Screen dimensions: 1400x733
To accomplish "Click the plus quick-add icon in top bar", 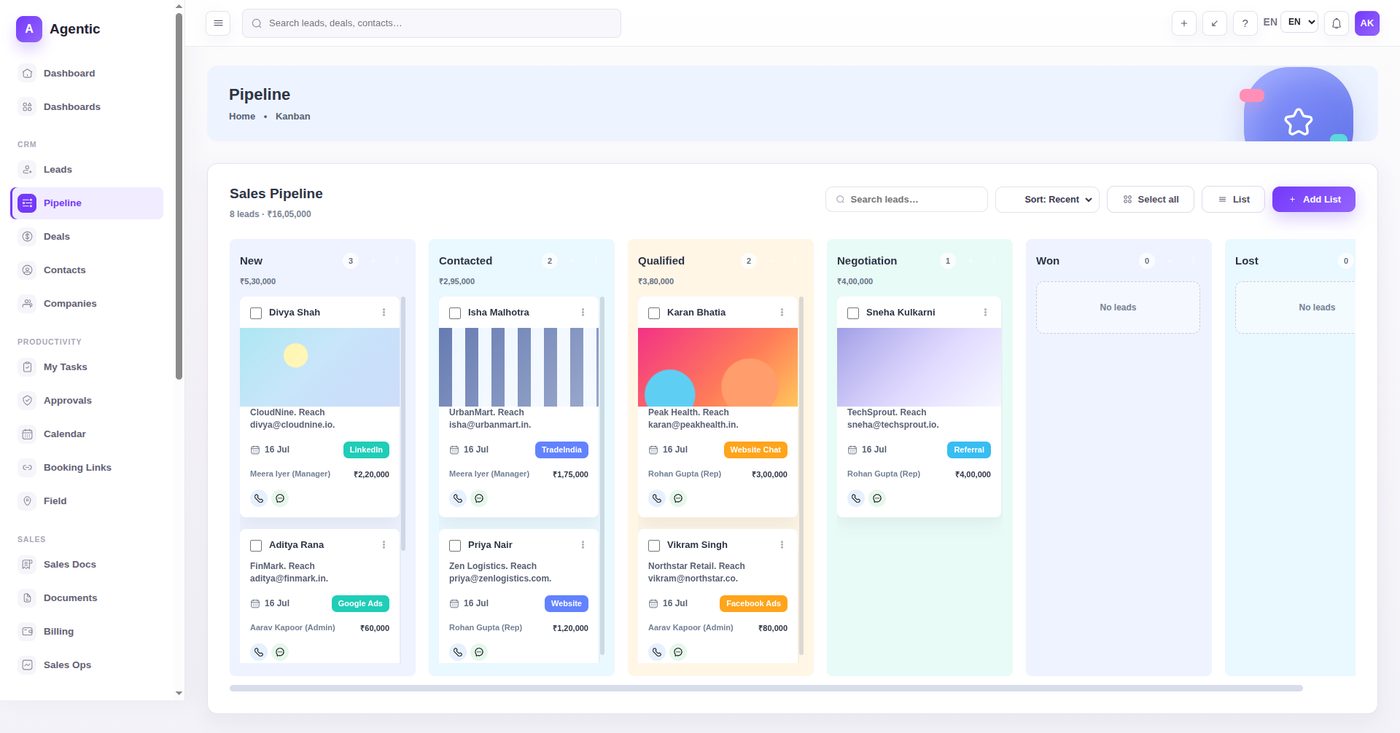I will (x=1184, y=23).
